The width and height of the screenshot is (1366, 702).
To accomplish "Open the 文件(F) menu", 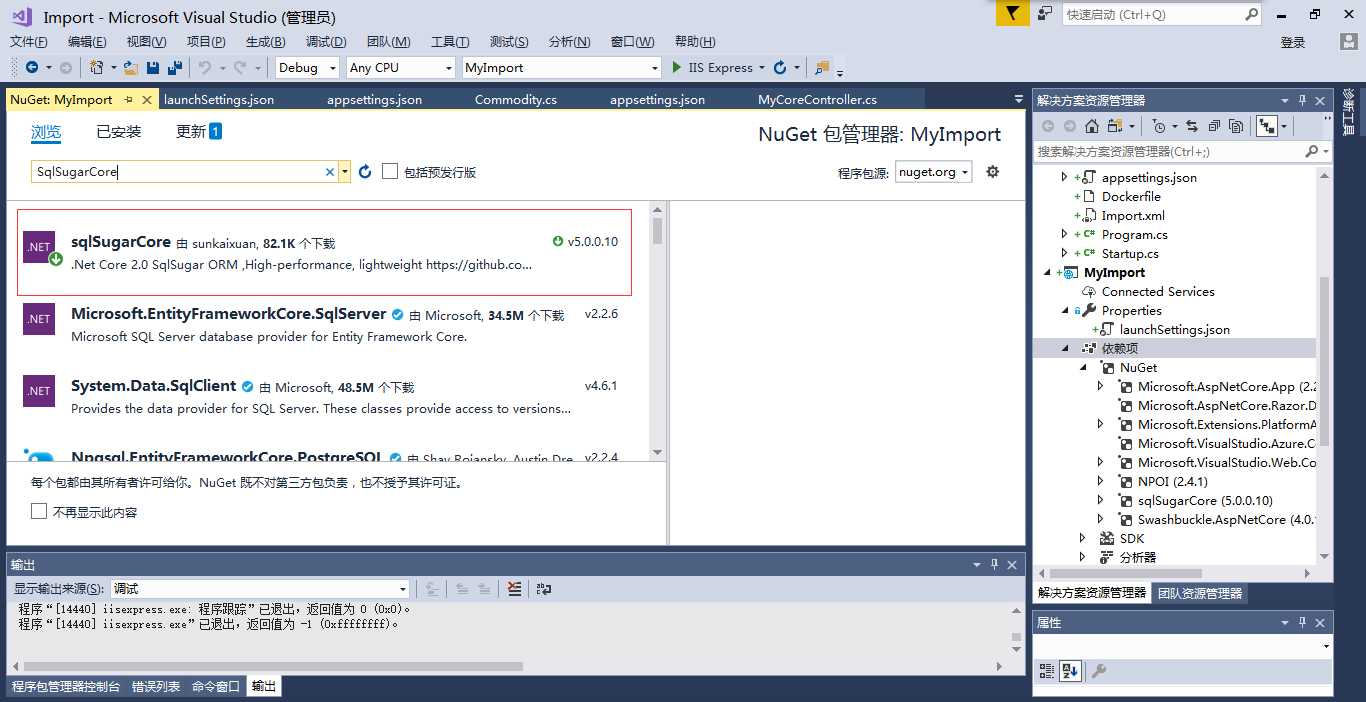I will point(29,42).
